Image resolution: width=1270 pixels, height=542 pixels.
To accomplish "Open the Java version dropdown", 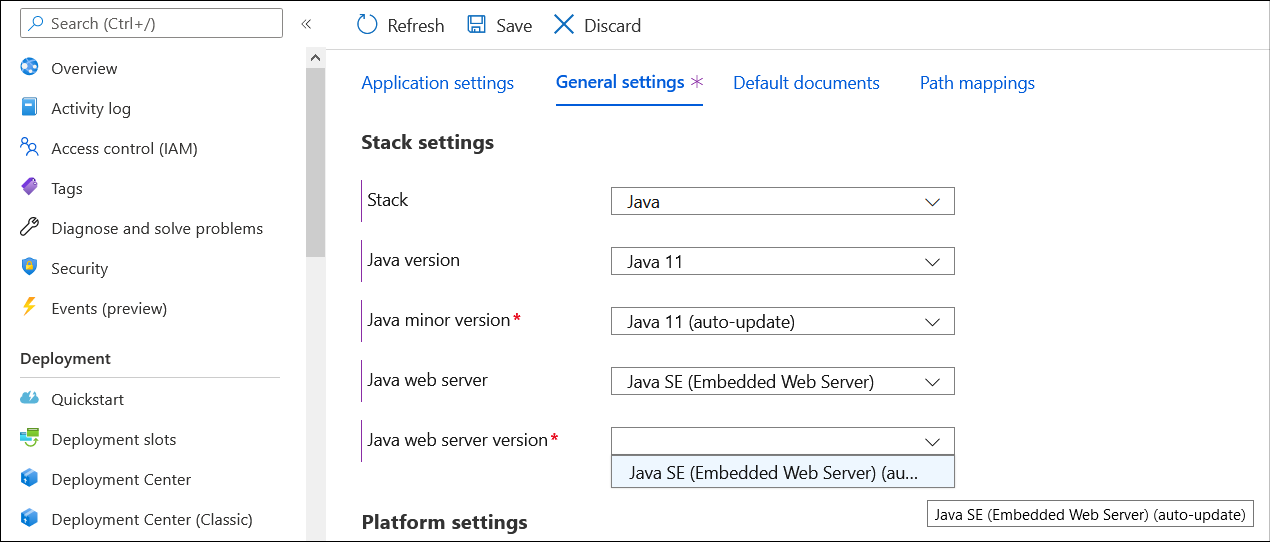I will coord(782,261).
